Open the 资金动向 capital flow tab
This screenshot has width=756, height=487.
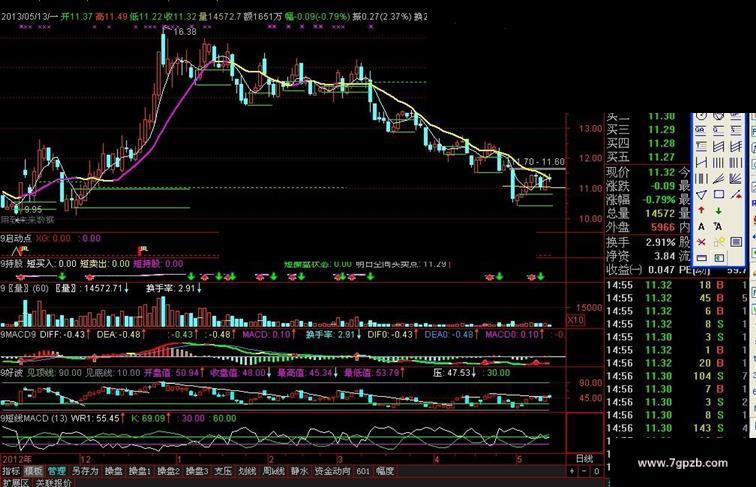[x=333, y=471]
